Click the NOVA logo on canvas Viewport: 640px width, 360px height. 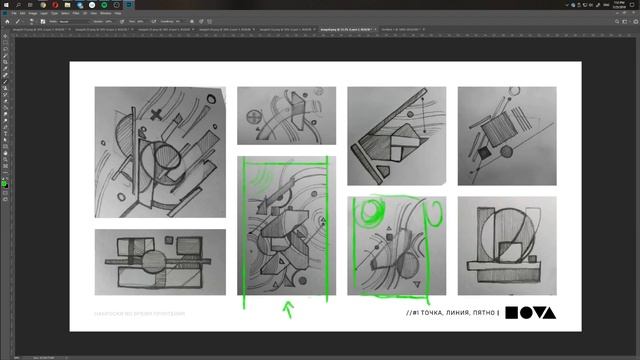pos(531,313)
